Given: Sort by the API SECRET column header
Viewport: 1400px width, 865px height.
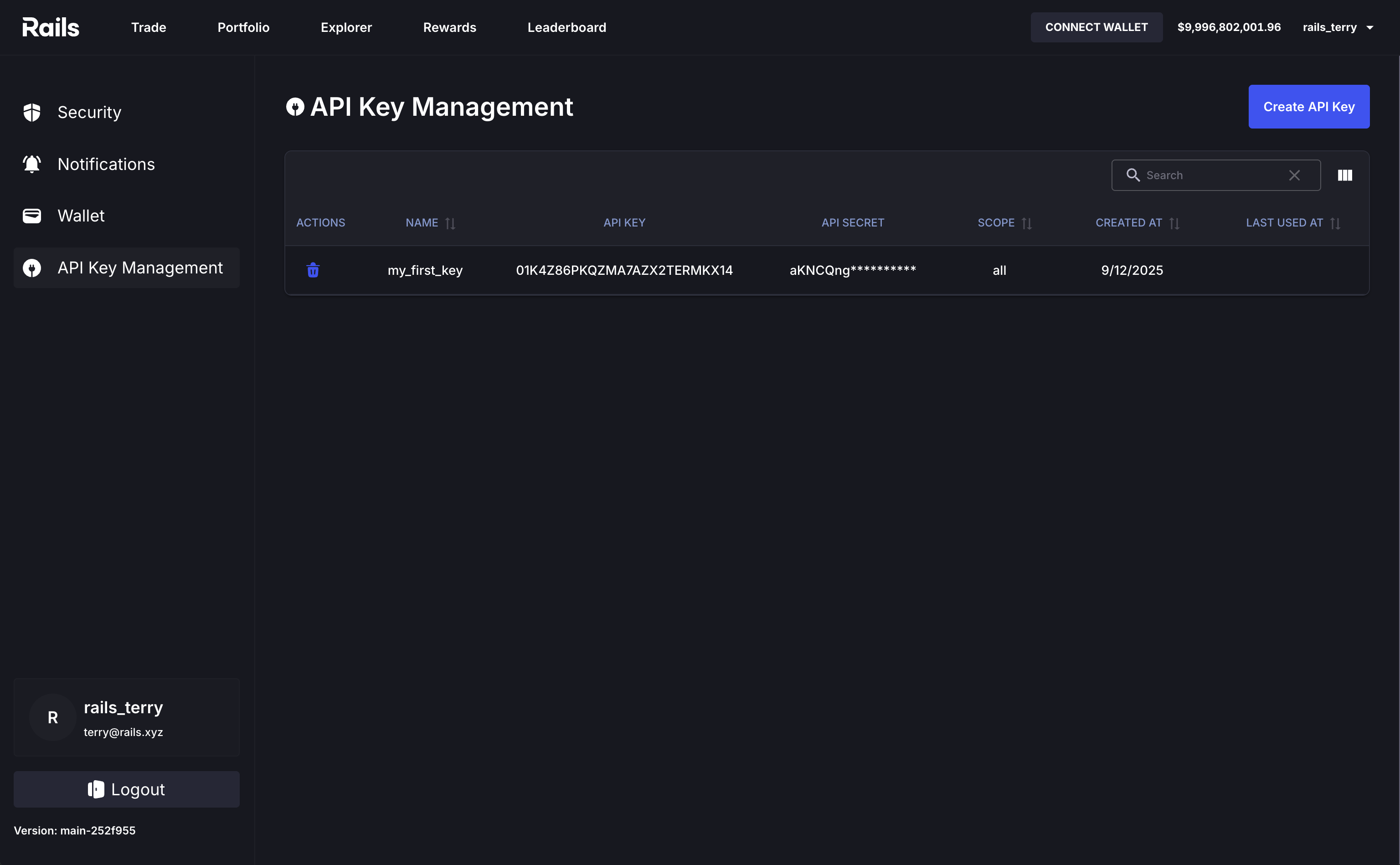Looking at the screenshot, I should pos(853,222).
